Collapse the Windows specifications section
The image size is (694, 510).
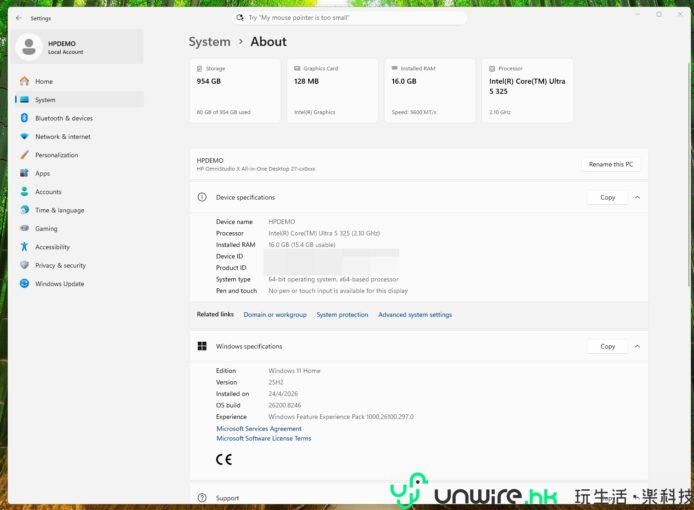point(637,346)
